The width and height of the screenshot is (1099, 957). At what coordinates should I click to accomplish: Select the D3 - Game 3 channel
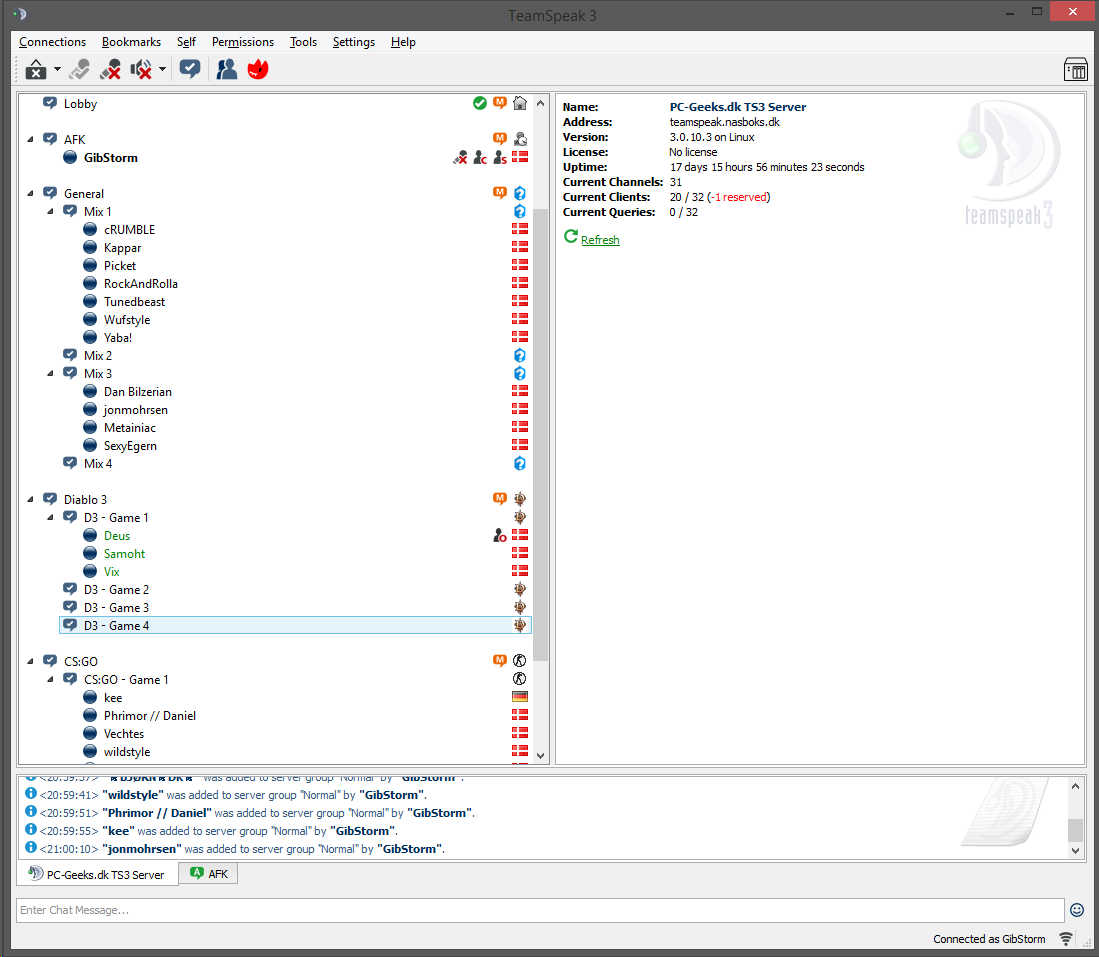click(x=116, y=608)
